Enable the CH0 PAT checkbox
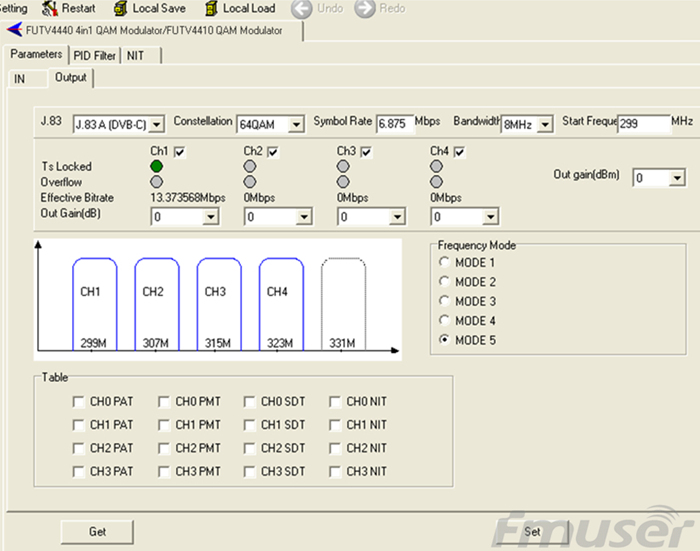This screenshot has width=700, height=551. [x=78, y=402]
